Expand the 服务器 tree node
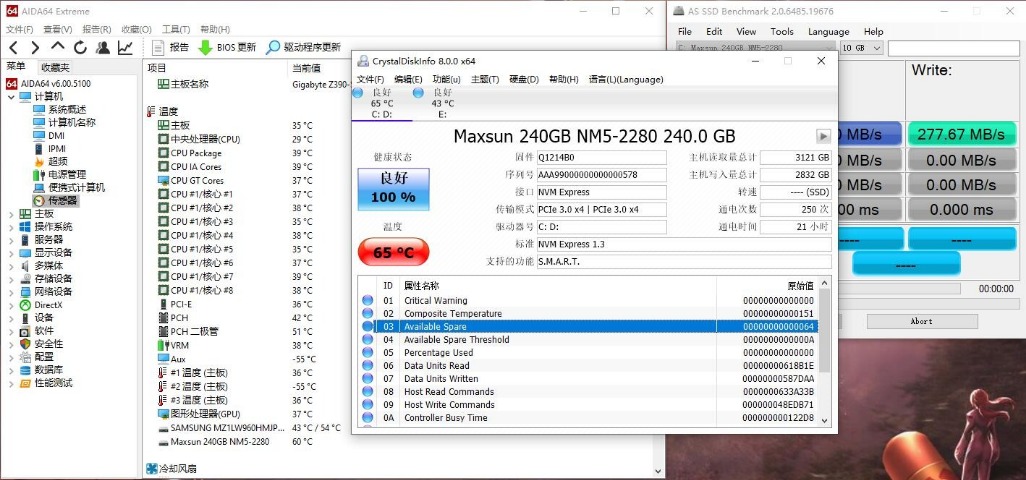 pyautogui.click(x=11, y=240)
